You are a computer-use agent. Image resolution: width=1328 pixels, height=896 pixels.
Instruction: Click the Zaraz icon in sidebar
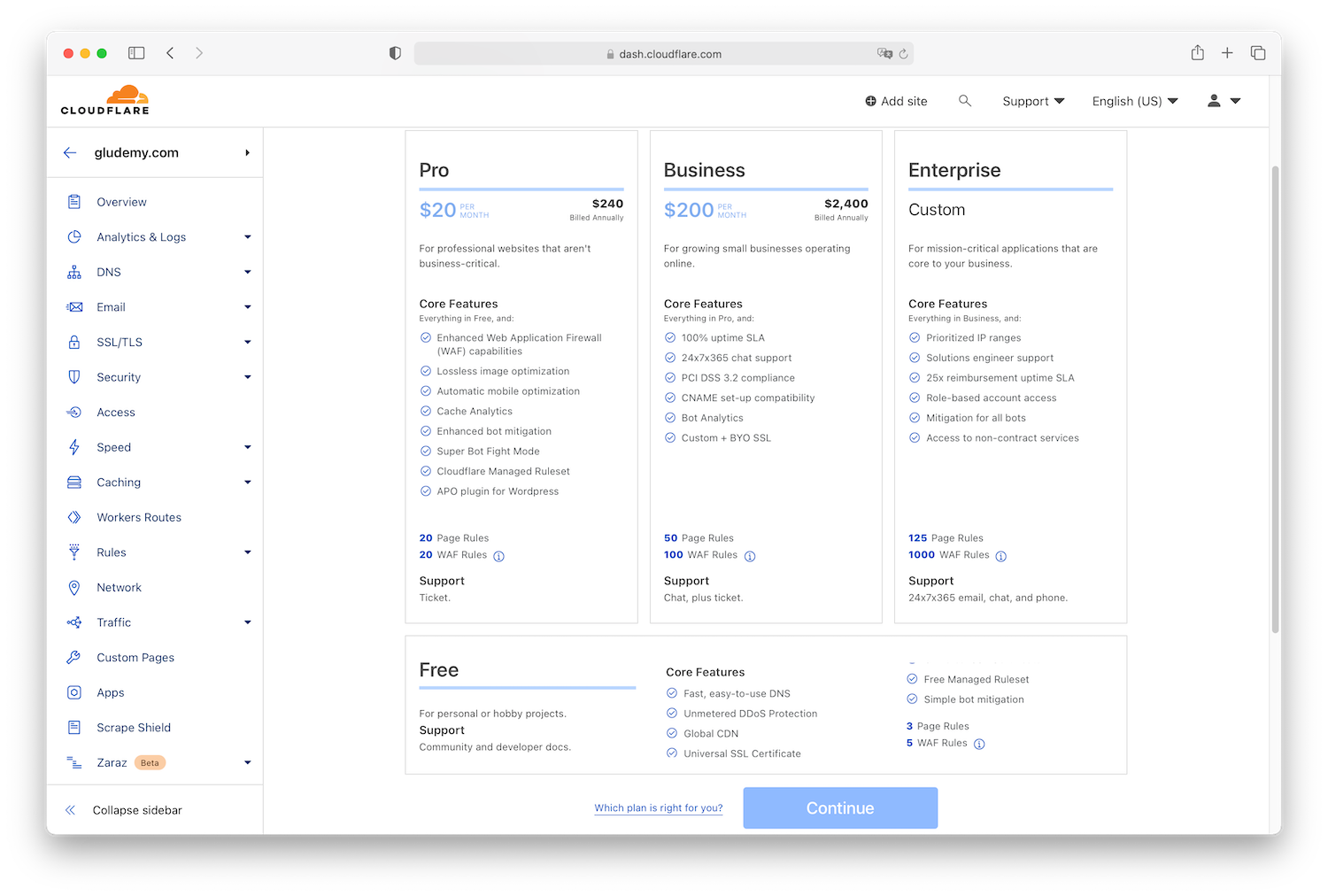click(74, 762)
